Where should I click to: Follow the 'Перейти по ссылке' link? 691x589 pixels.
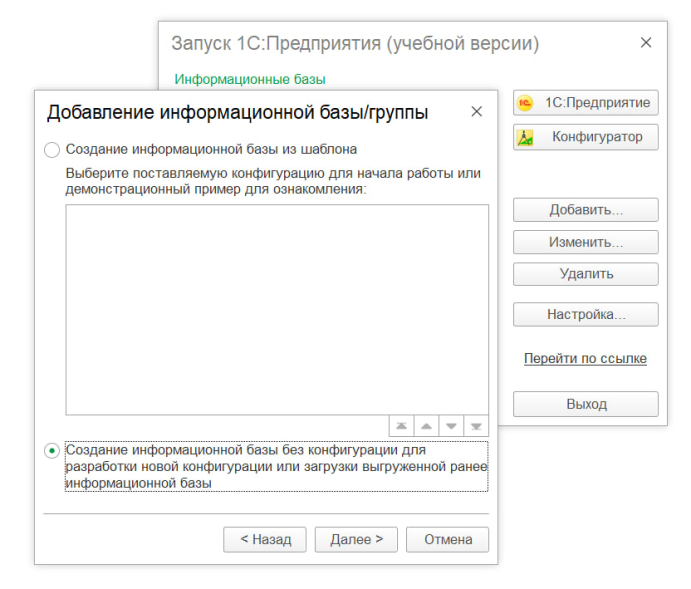pos(585,359)
